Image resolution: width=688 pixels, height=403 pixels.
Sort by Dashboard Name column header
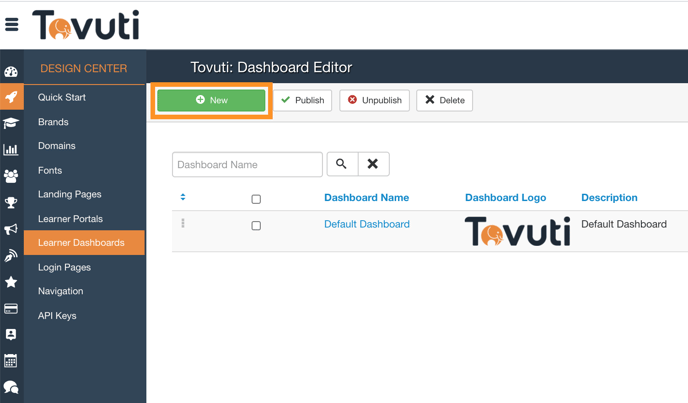pos(366,198)
